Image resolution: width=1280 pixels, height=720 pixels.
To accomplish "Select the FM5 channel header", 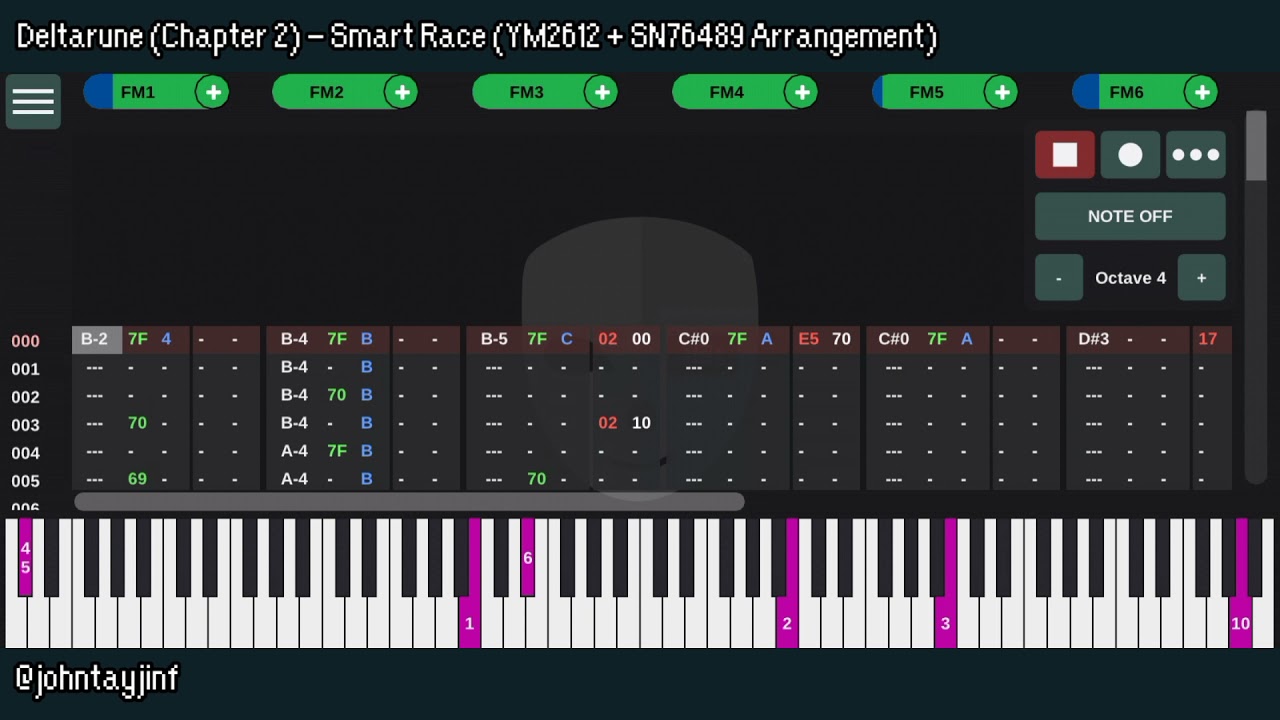I will 928,92.
